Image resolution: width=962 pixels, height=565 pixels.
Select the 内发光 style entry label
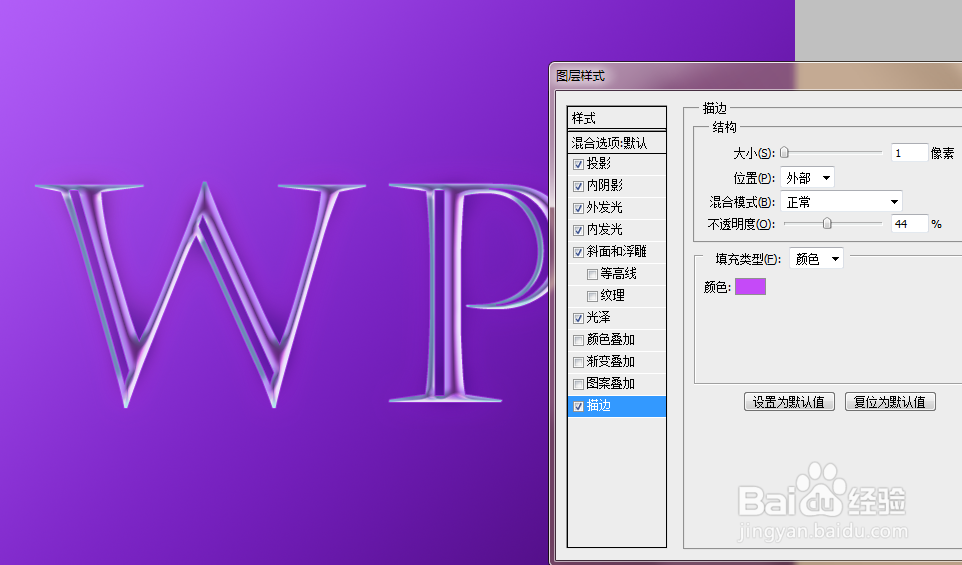pyautogui.click(x=604, y=229)
